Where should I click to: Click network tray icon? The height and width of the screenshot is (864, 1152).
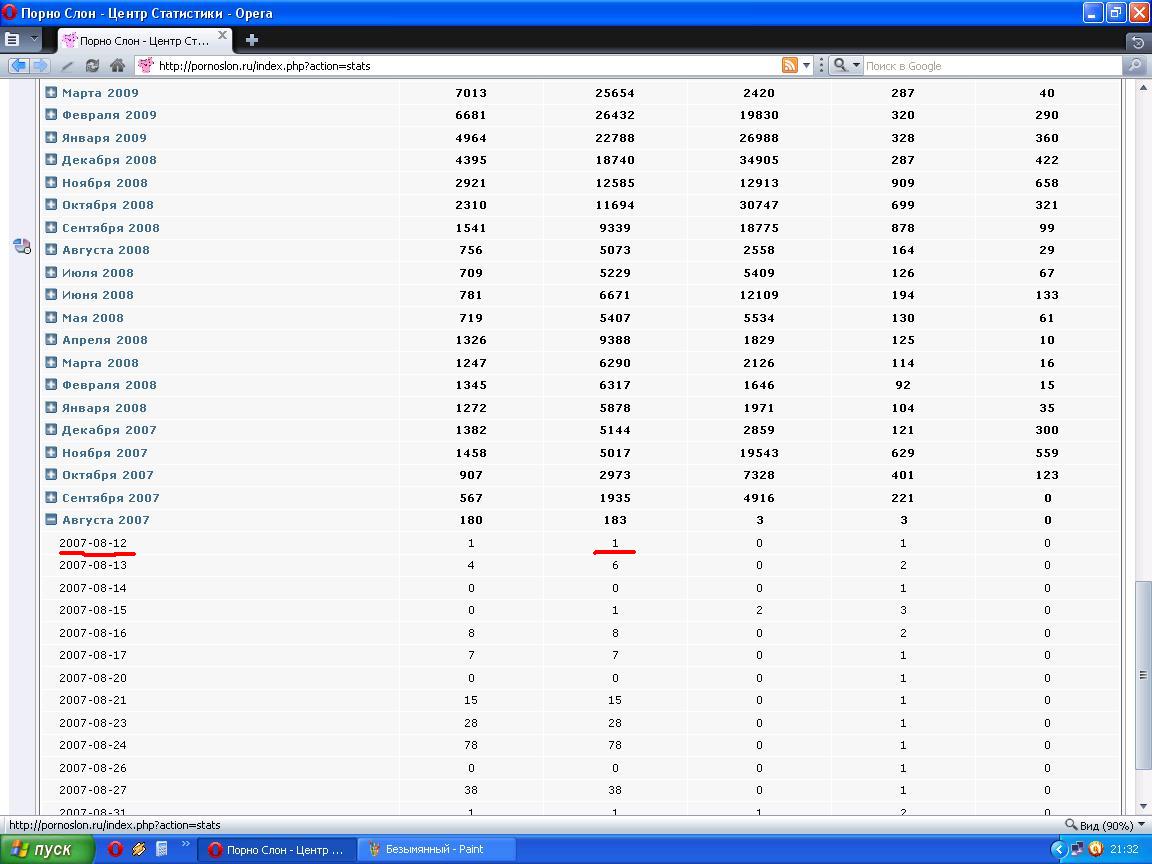(1077, 849)
